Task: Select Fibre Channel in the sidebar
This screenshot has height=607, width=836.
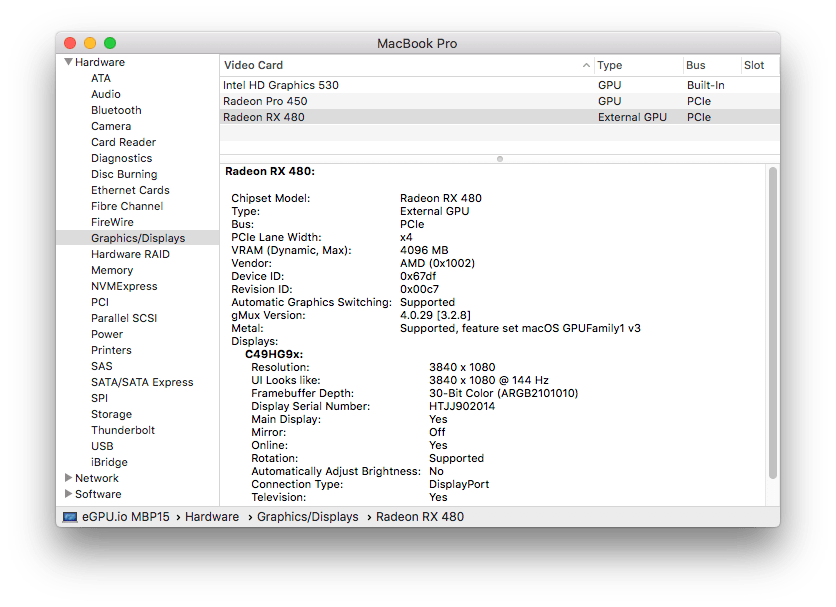Action: tap(127, 206)
